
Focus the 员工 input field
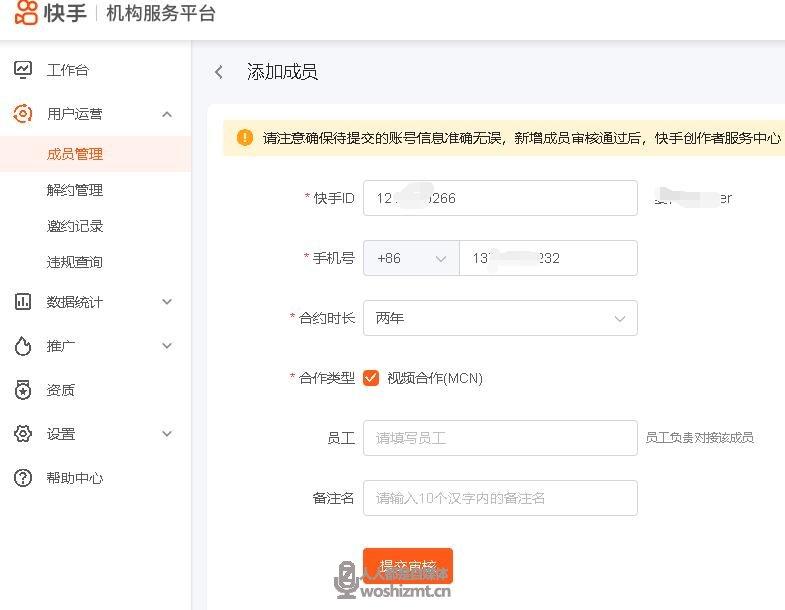pos(500,438)
